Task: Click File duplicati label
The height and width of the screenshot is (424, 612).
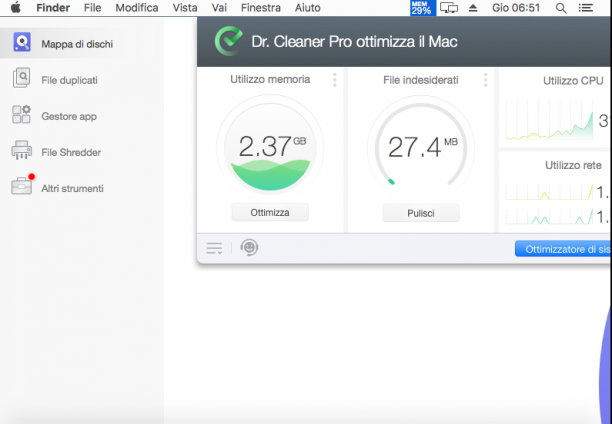Action: (x=69, y=80)
